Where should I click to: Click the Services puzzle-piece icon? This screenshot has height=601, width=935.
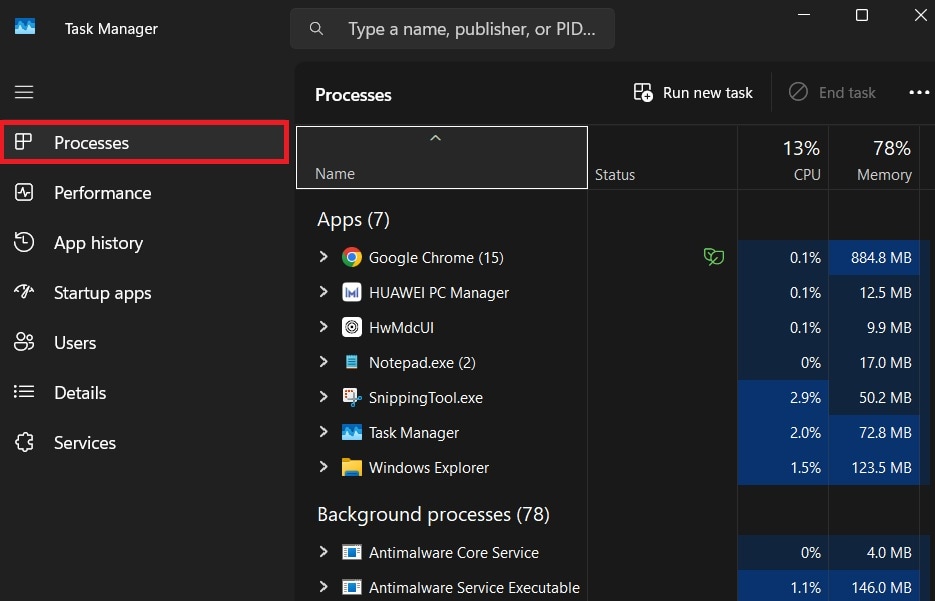click(24, 442)
